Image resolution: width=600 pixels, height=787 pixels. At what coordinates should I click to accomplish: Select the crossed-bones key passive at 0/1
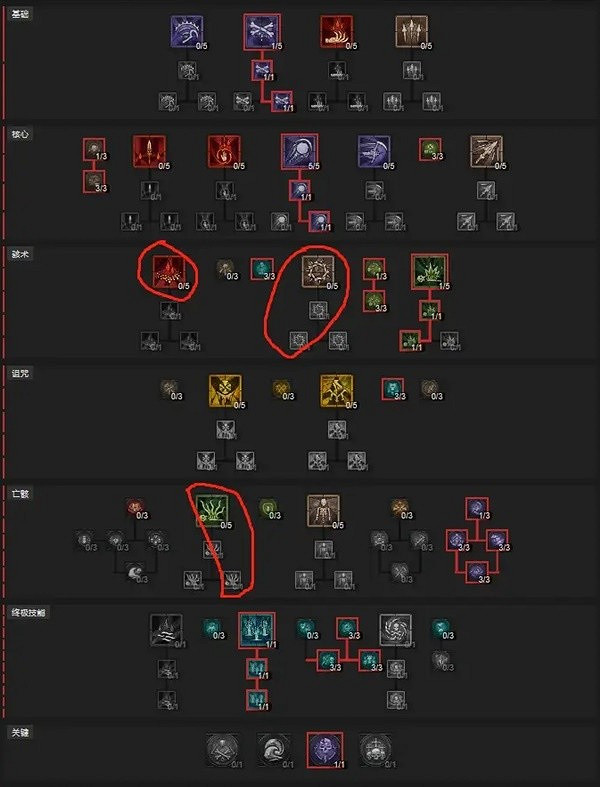tap(222, 750)
